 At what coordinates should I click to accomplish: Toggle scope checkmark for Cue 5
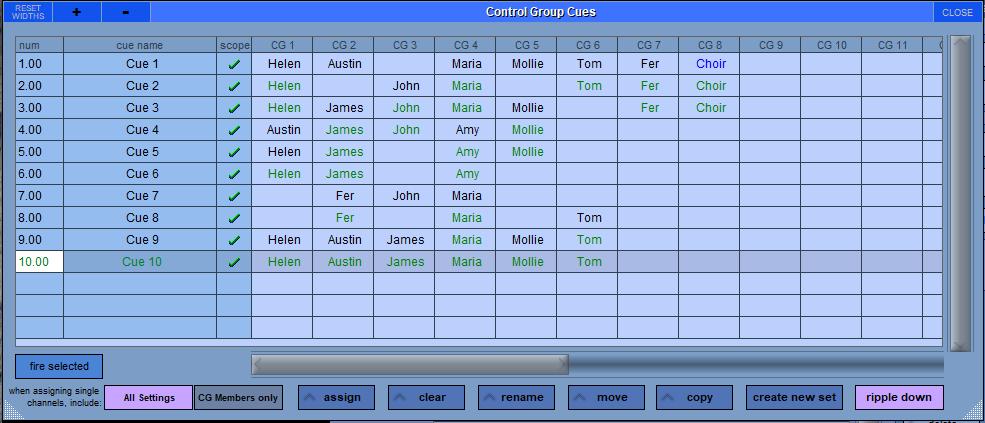point(234,152)
